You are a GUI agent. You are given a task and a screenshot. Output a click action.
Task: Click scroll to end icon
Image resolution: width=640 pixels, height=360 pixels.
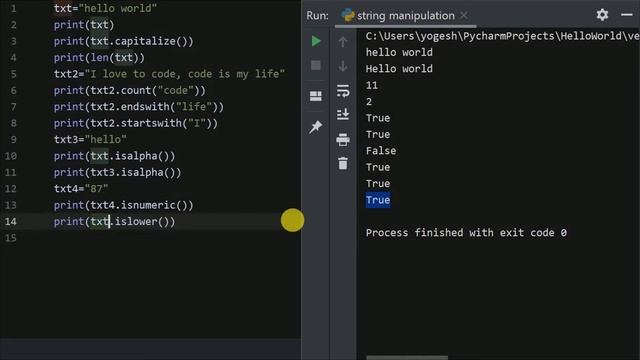(x=343, y=114)
